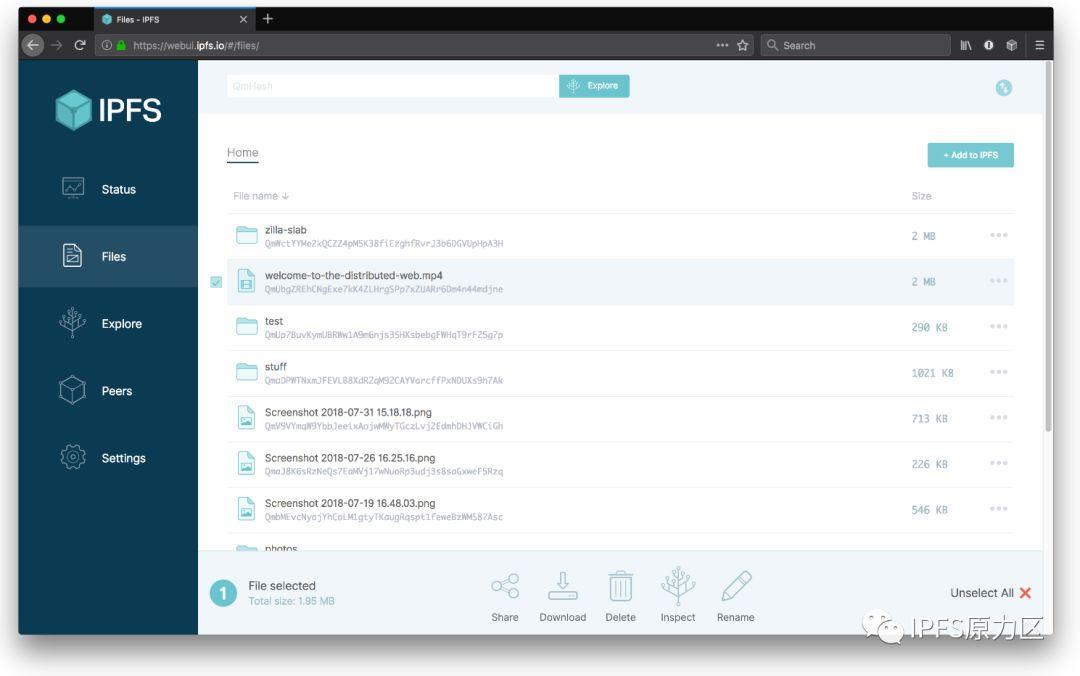Toggle the bookmark star in the address bar
Viewport: 1080px width, 676px height.
pyautogui.click(x=741, y=45)
